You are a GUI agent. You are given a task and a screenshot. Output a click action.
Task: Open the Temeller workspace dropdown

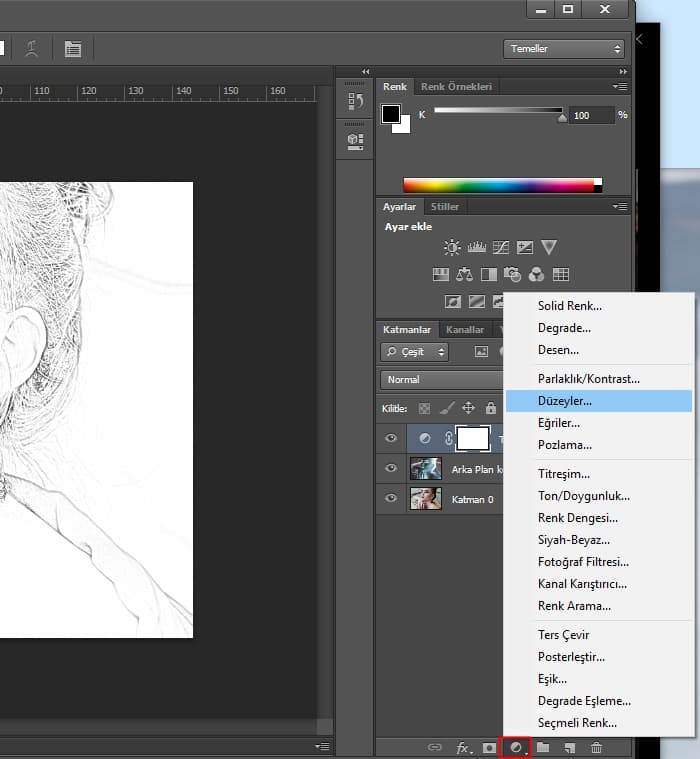pos(564,48)
